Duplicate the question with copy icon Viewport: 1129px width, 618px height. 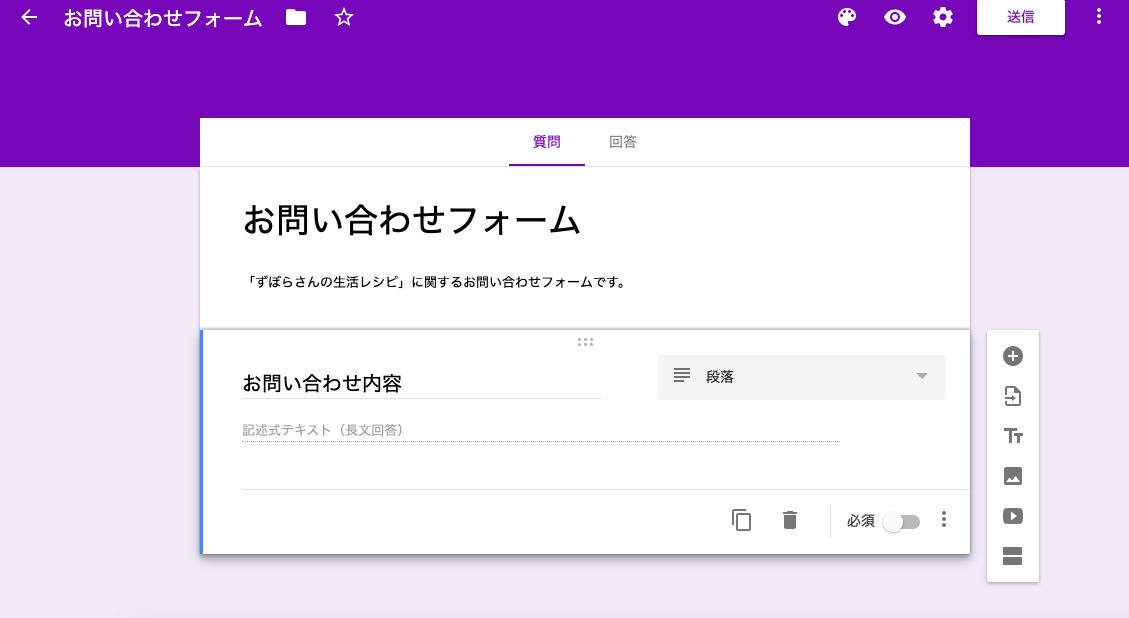741,520
